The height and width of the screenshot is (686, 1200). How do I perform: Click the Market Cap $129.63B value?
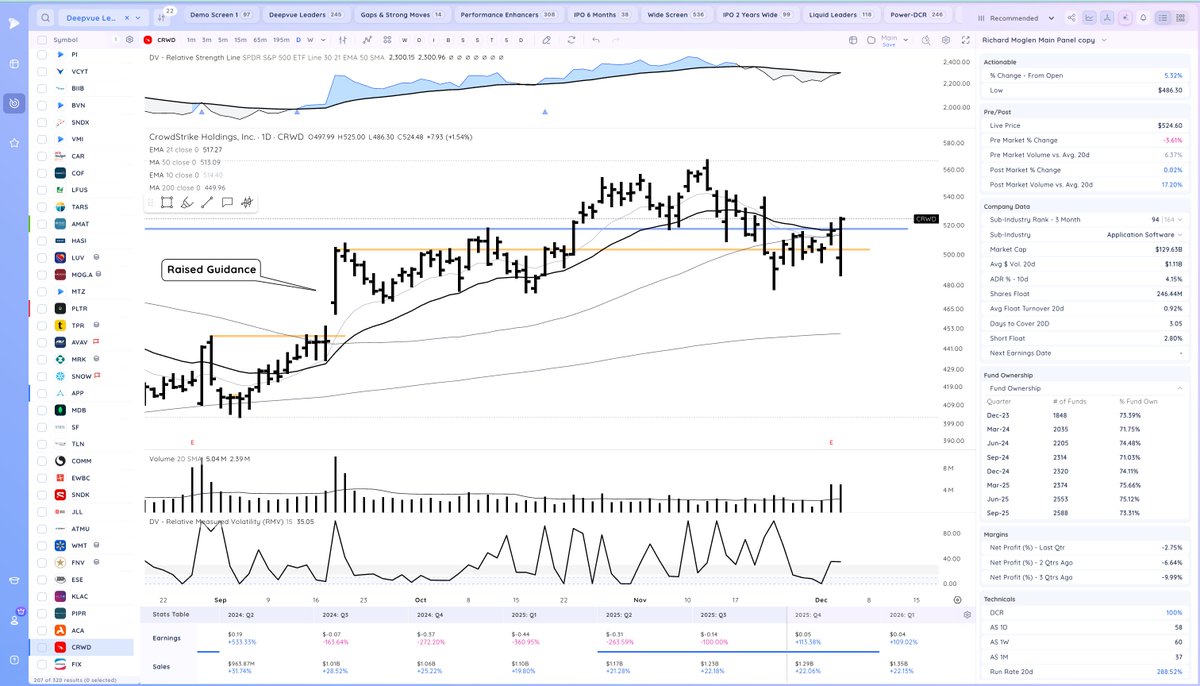(1166, 248)
